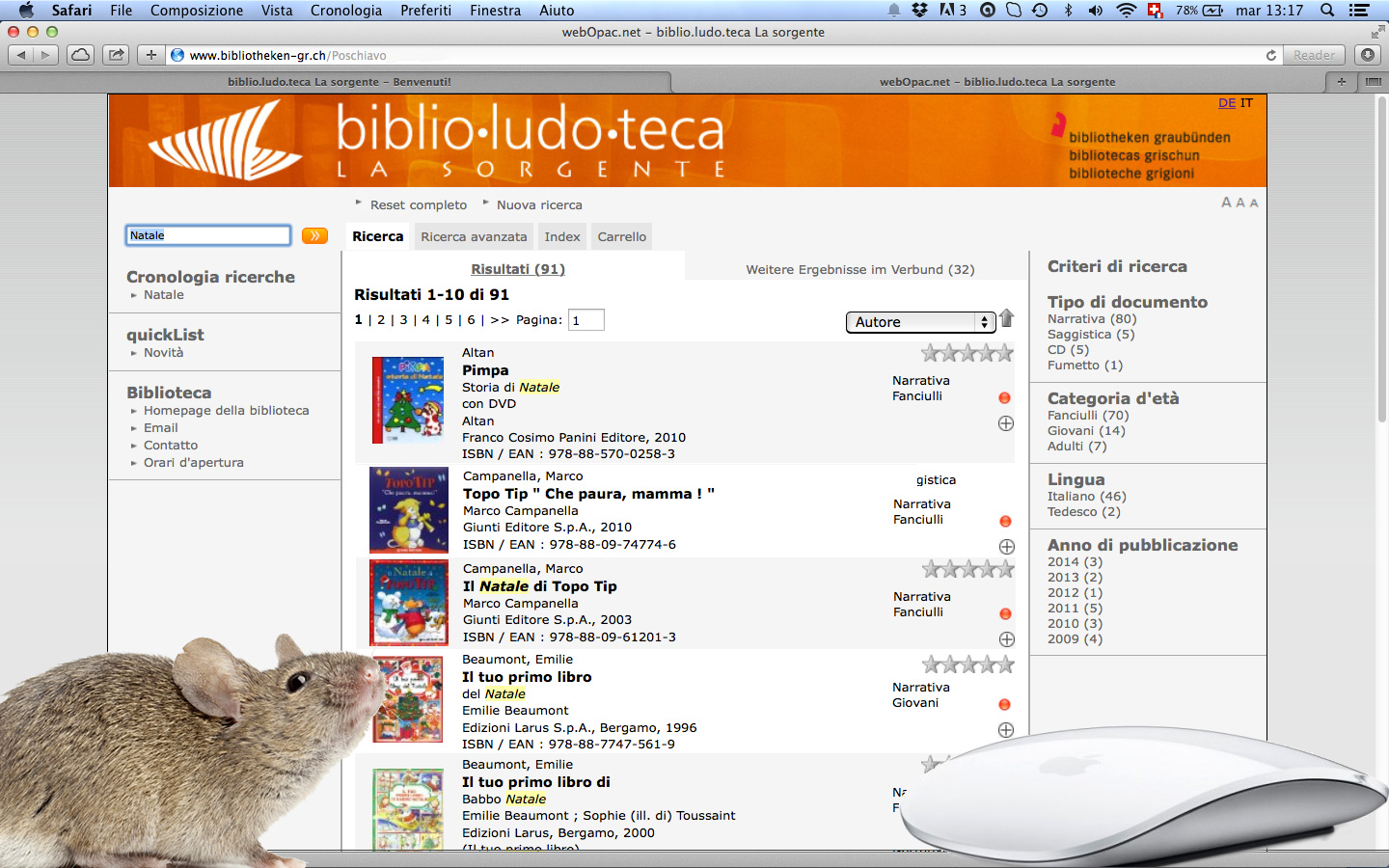
Task: Click the Safari address bar
Action: pos(723,55)
